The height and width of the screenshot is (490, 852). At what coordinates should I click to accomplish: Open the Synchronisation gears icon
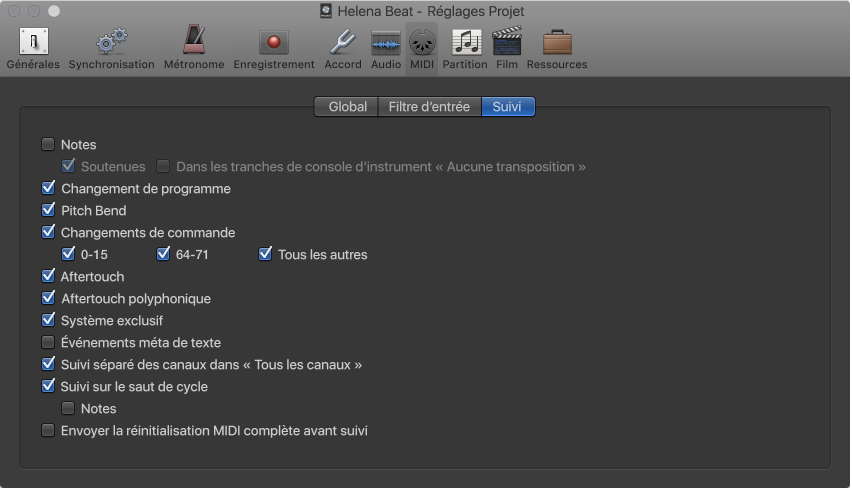tap(111, 42)
